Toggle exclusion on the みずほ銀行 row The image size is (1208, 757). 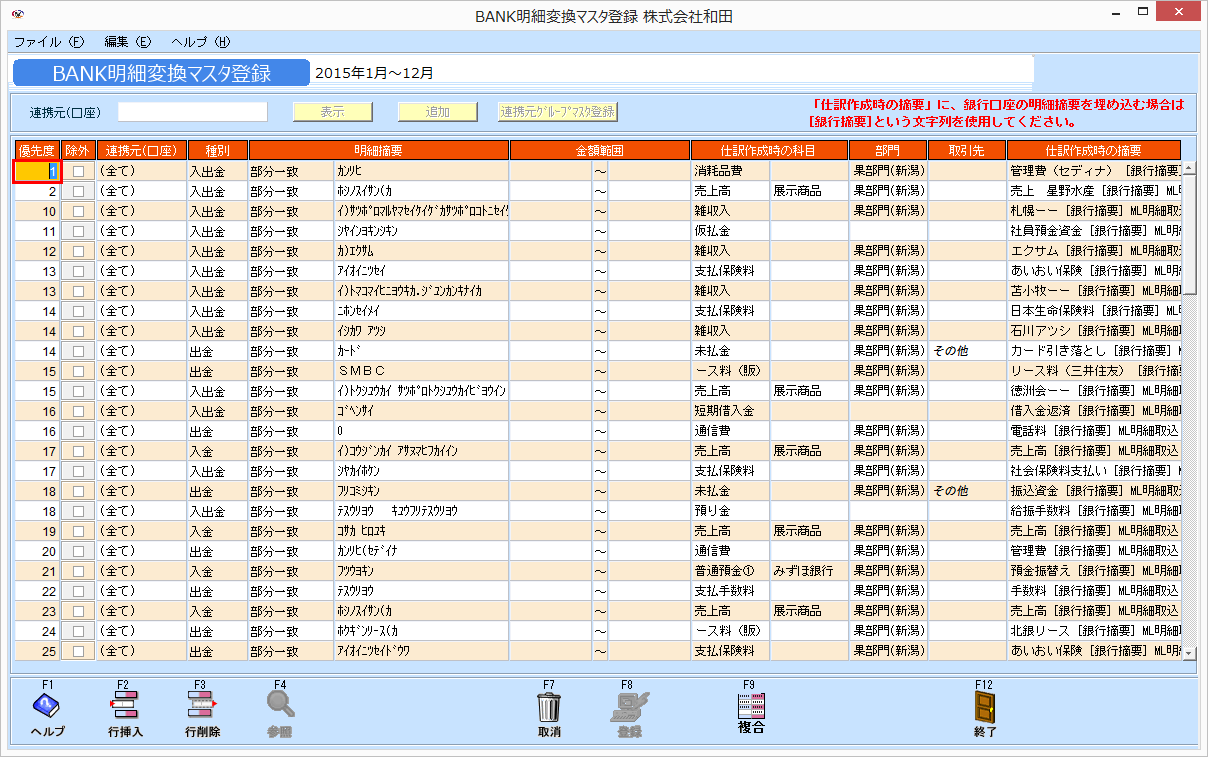[77, 570]
